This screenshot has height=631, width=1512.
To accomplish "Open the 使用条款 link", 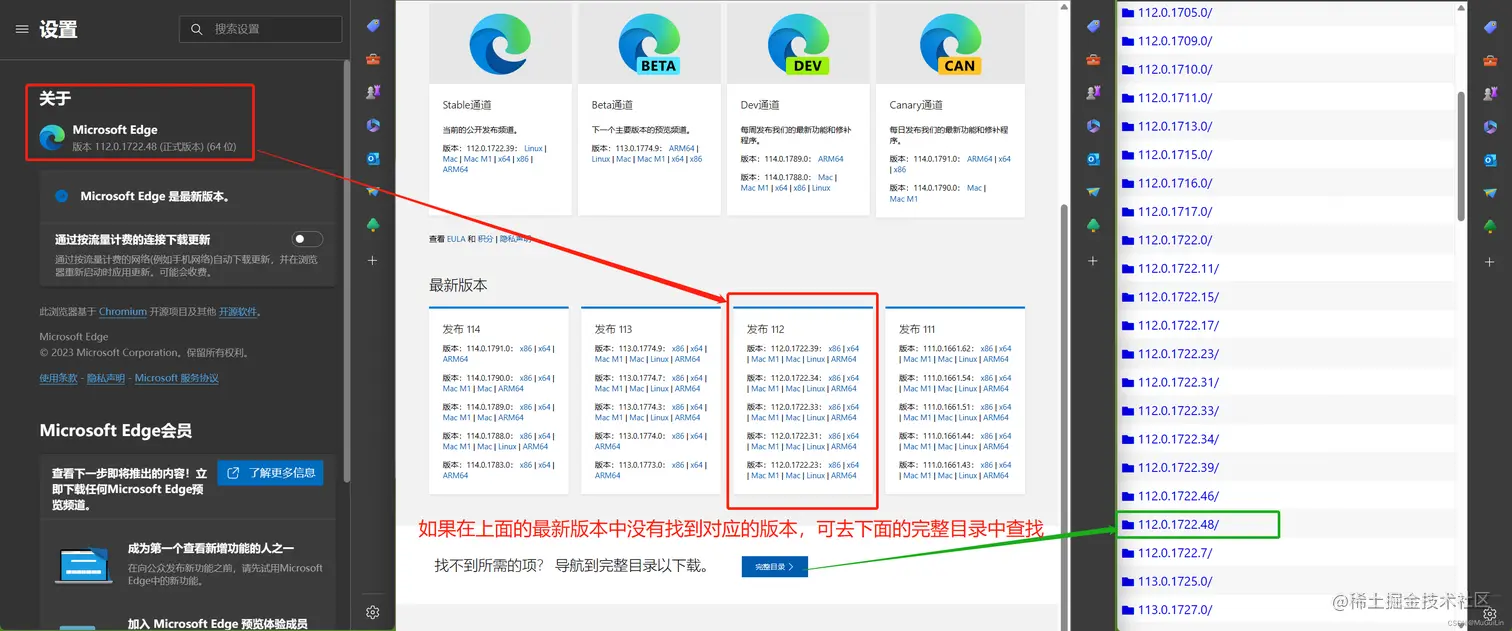I will pos(58,378).
